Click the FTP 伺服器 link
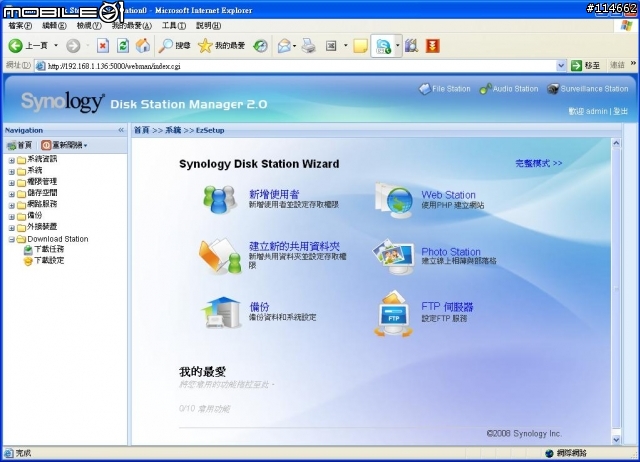640x462 pixels. click(x=447, y=307)
